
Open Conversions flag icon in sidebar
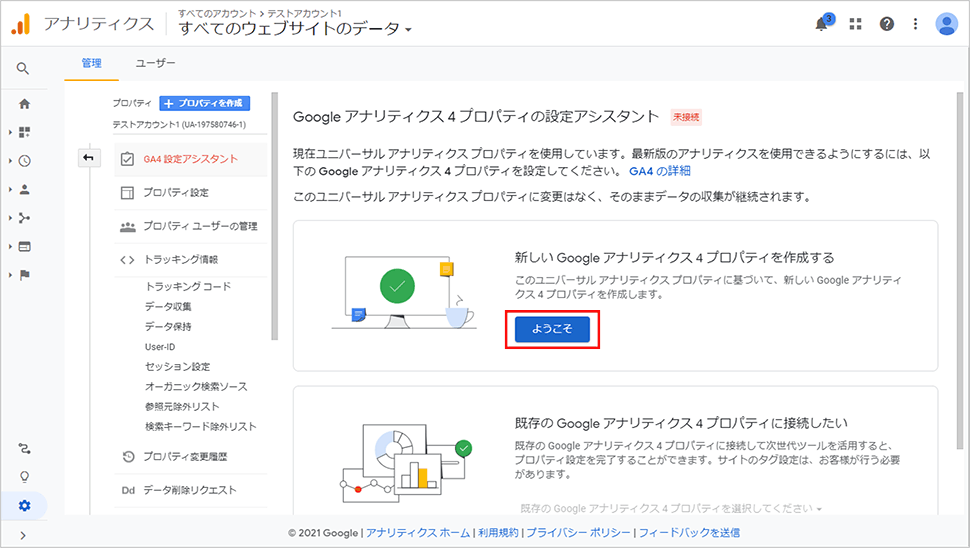(25, 275)
